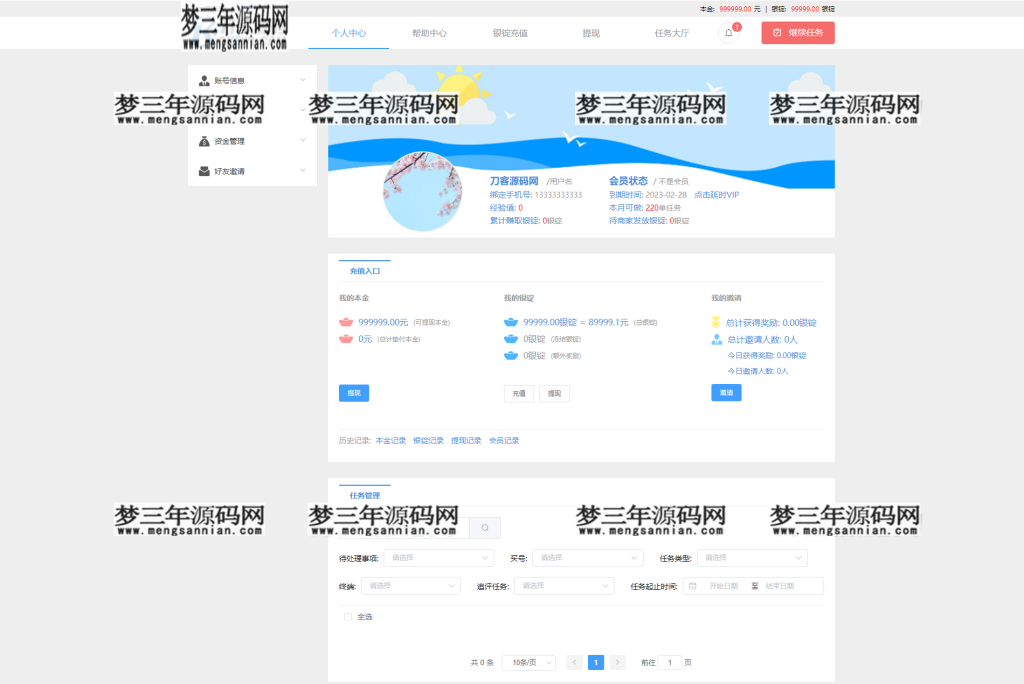The image size is (1024, 684).
Task: Enable the 全选 checkbox
Action: [x=345, y=616]
